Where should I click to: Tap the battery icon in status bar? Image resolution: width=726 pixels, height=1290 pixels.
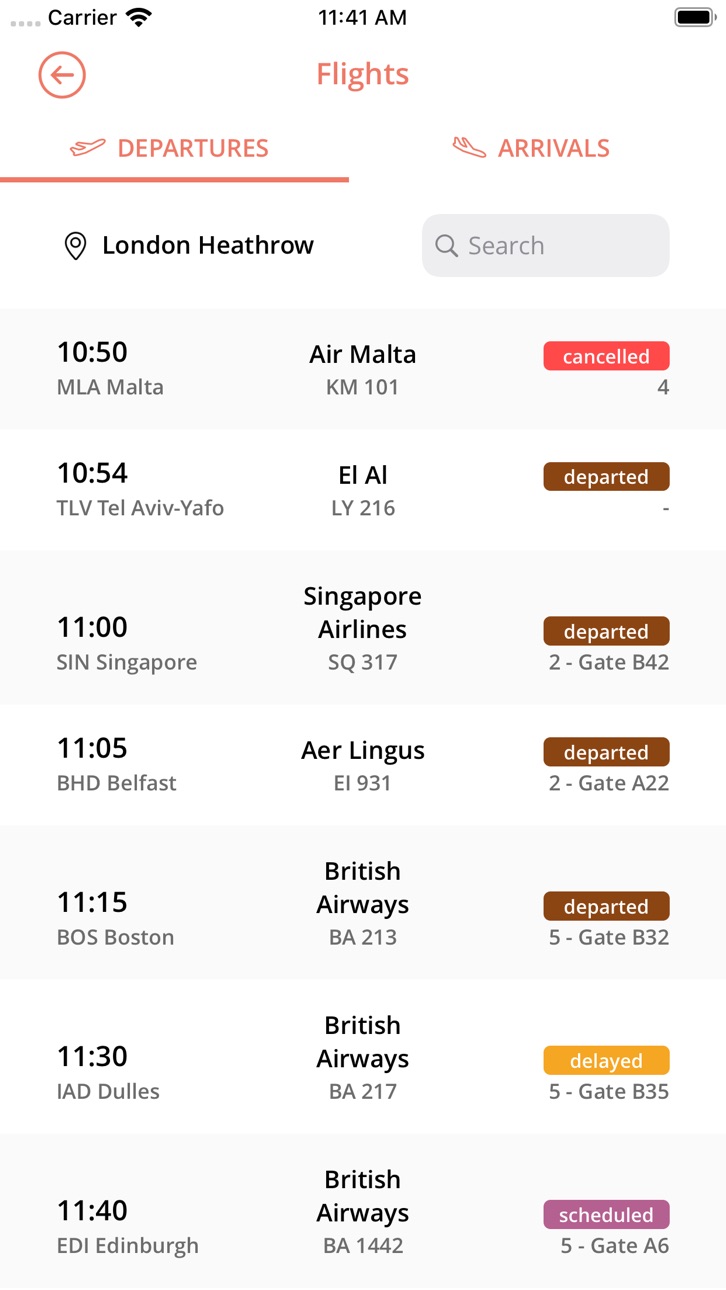tap(693, 17)
